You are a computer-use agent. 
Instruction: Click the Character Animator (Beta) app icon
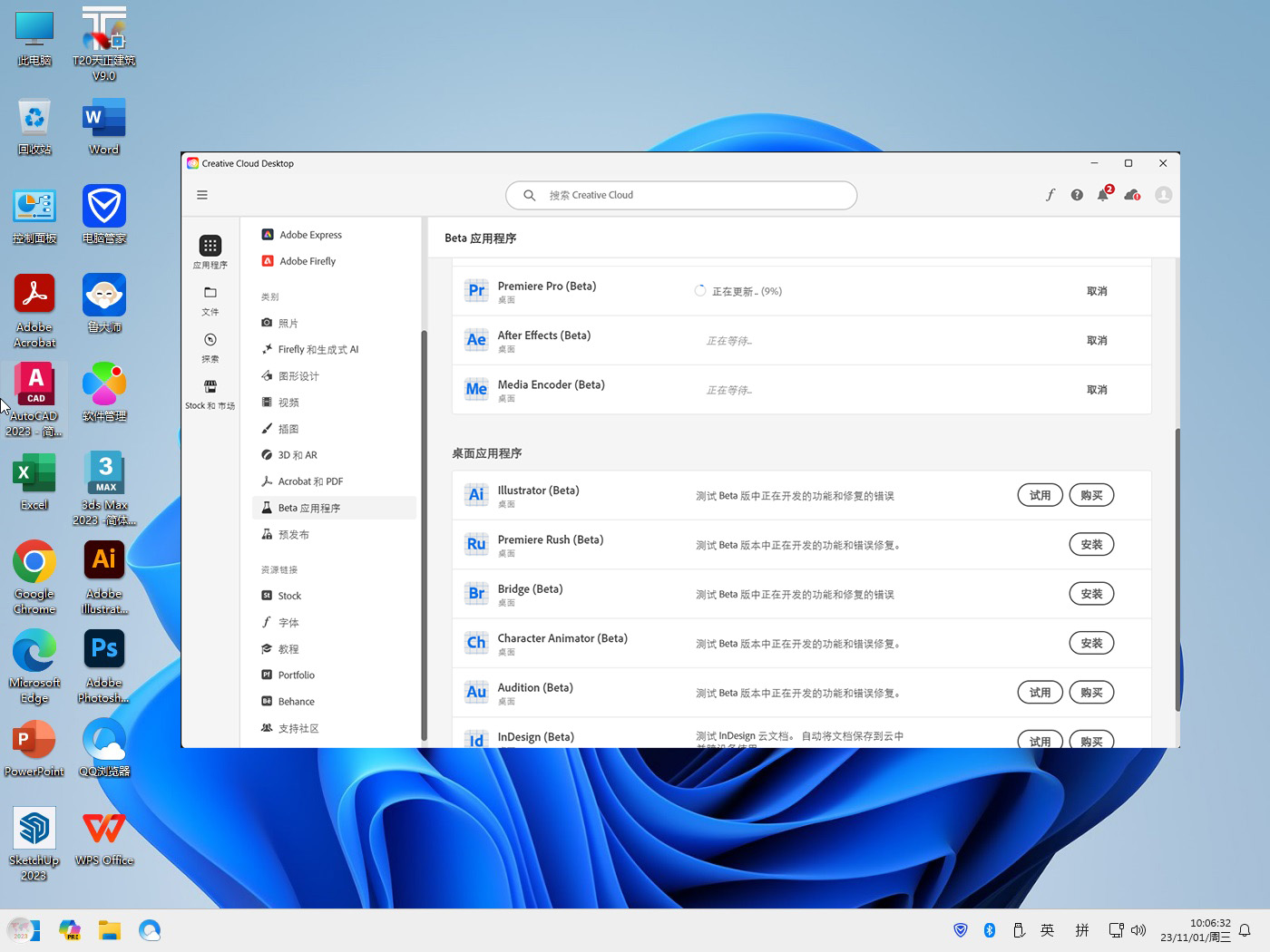coord(476,644)
